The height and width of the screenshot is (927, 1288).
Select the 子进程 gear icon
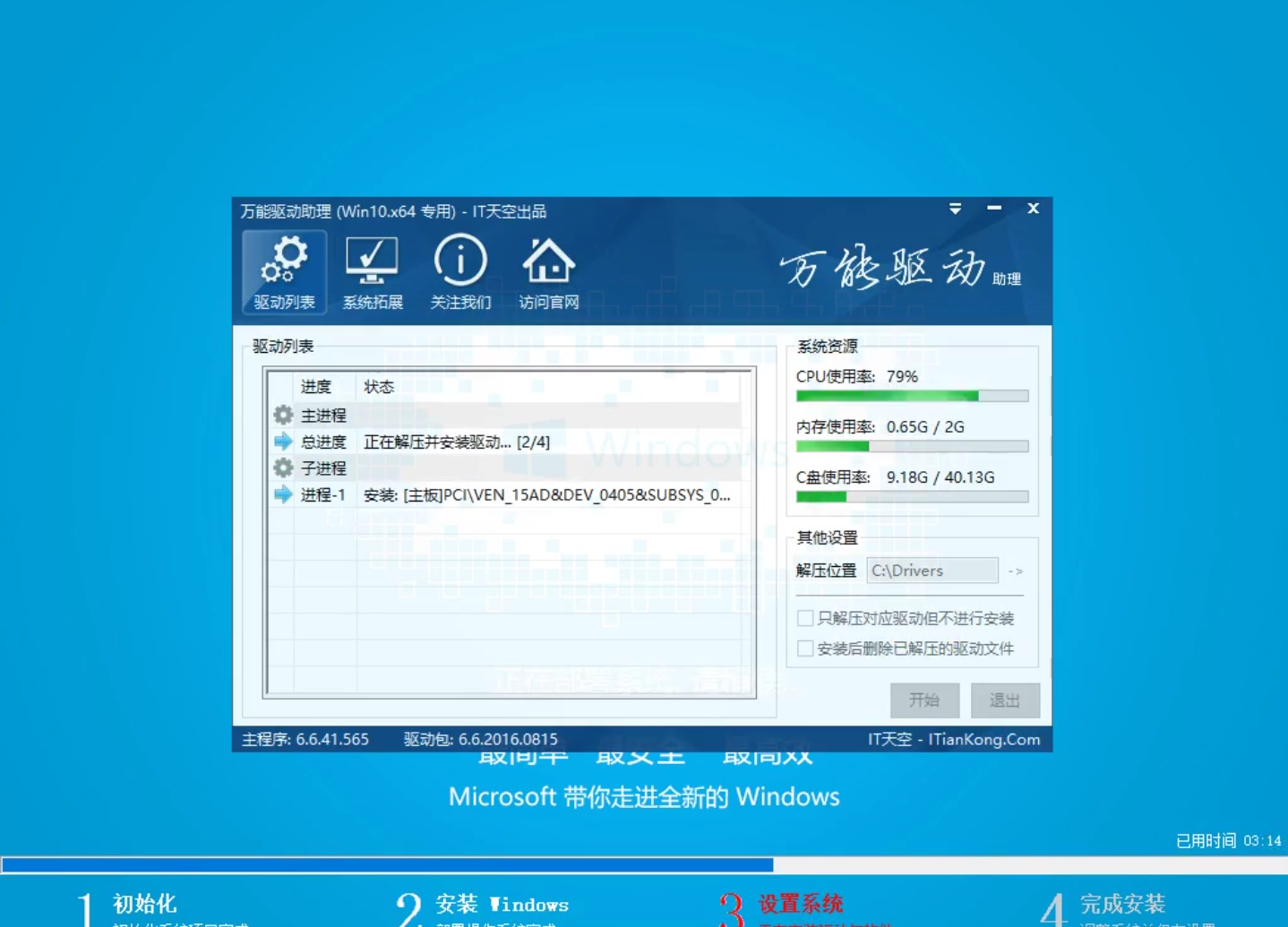pyautogui.click(x=283, y=468)
